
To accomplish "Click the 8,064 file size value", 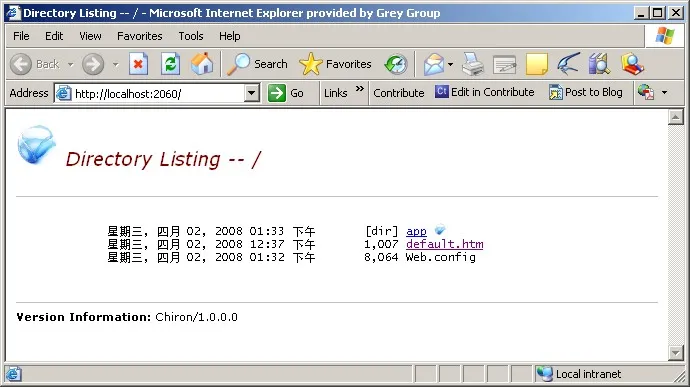I will point(381,257).
